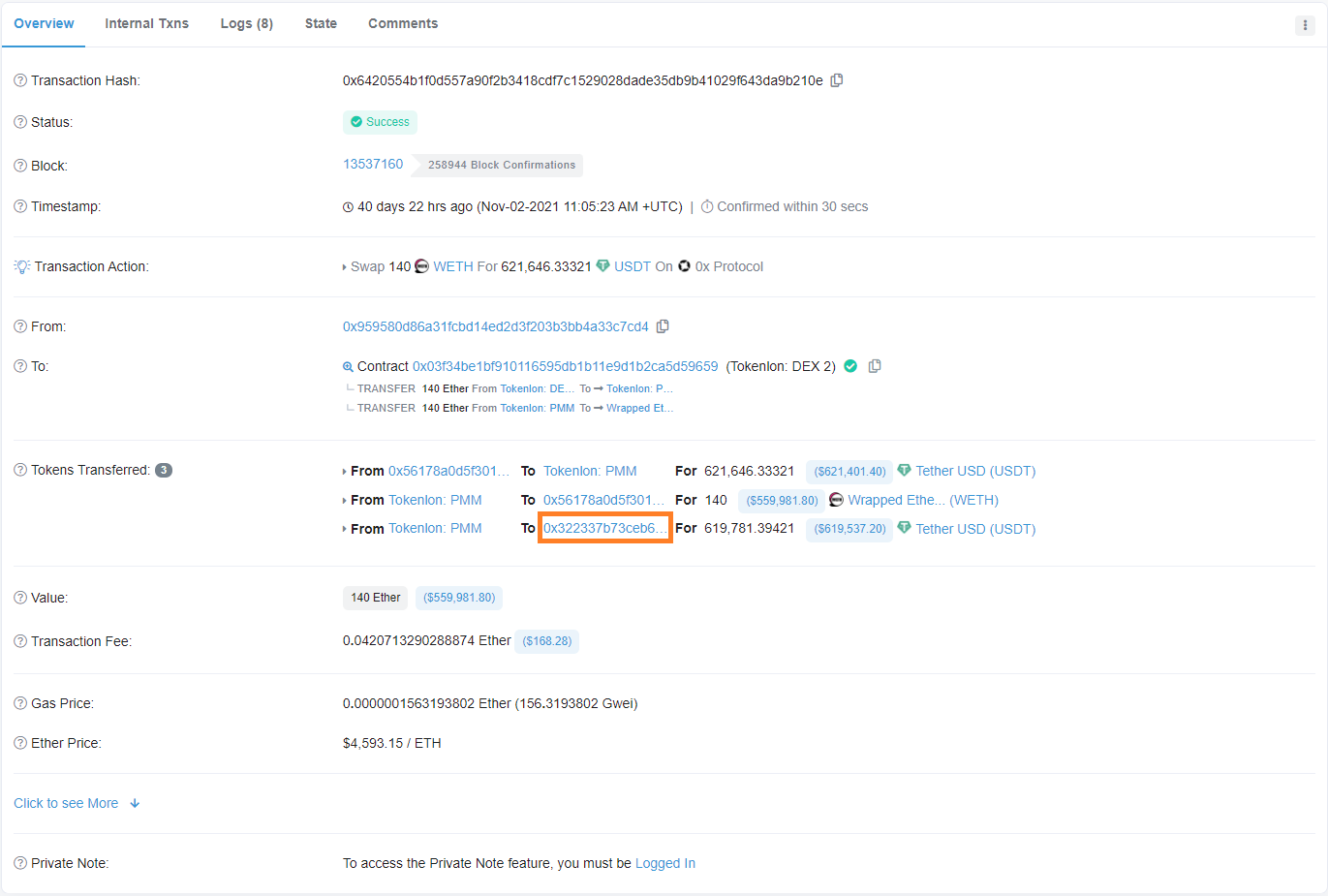The image size is (1328, 896).
Task: Open USDT link in Transaction Action
Action: click(633, 266)
